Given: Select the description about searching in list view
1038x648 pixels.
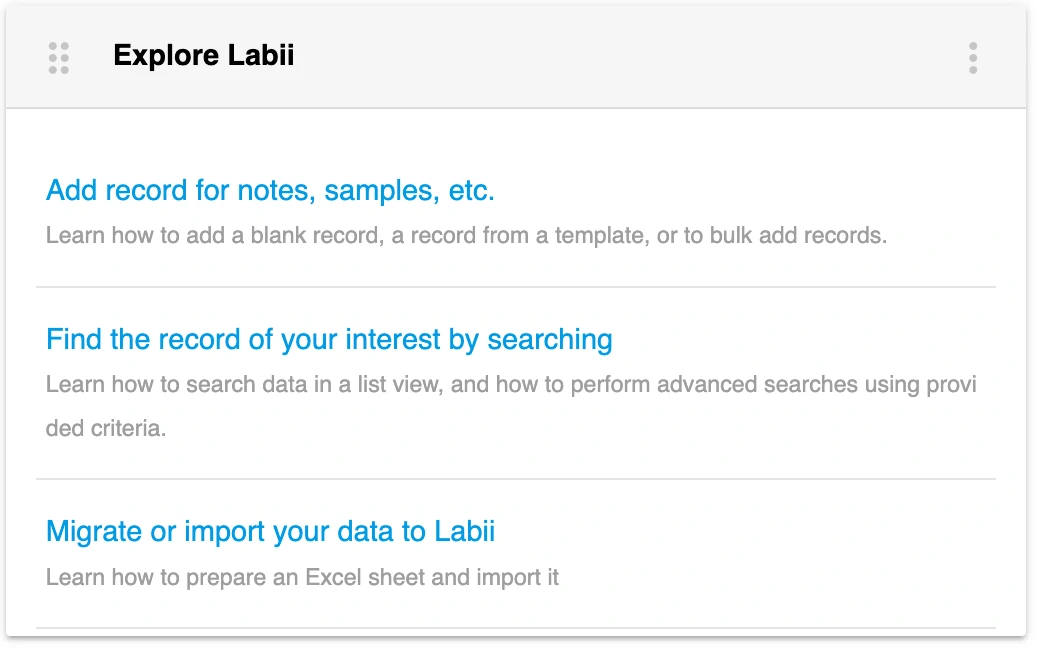Looking at the screenshot, I should (x=510, y=385).
